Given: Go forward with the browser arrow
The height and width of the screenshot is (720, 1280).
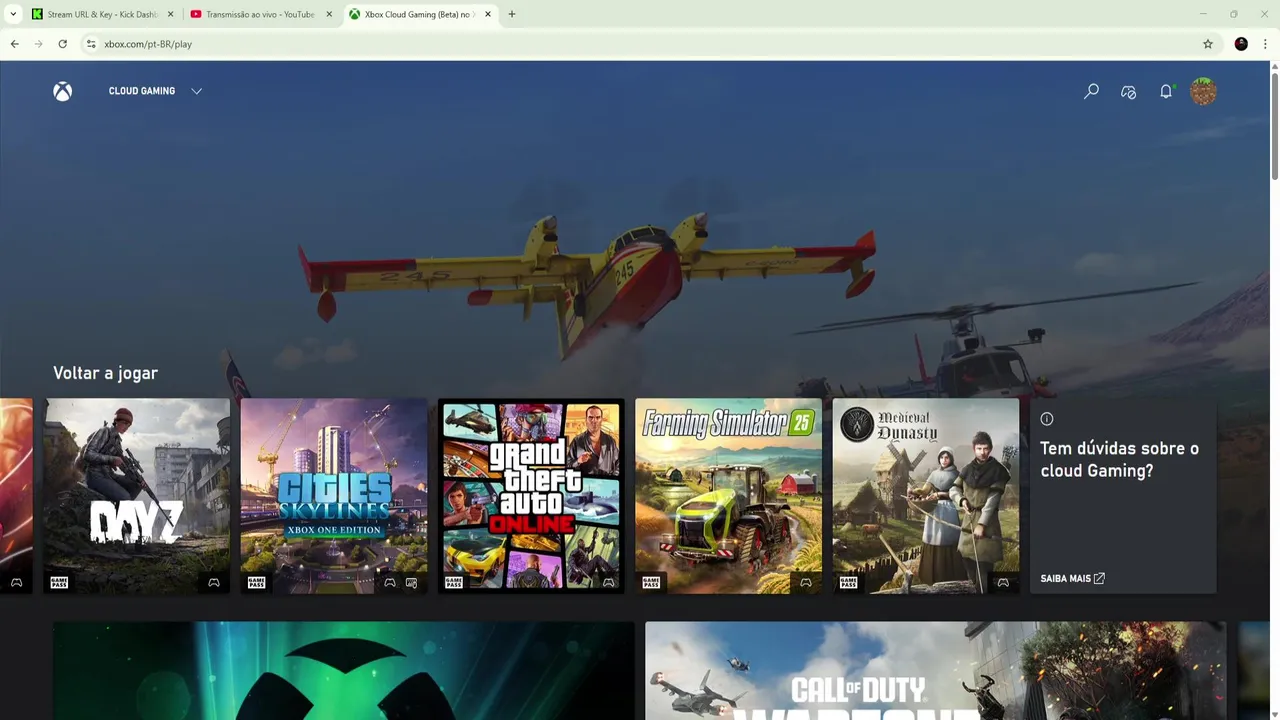Looking at the screenshot, I should [38, 44].
